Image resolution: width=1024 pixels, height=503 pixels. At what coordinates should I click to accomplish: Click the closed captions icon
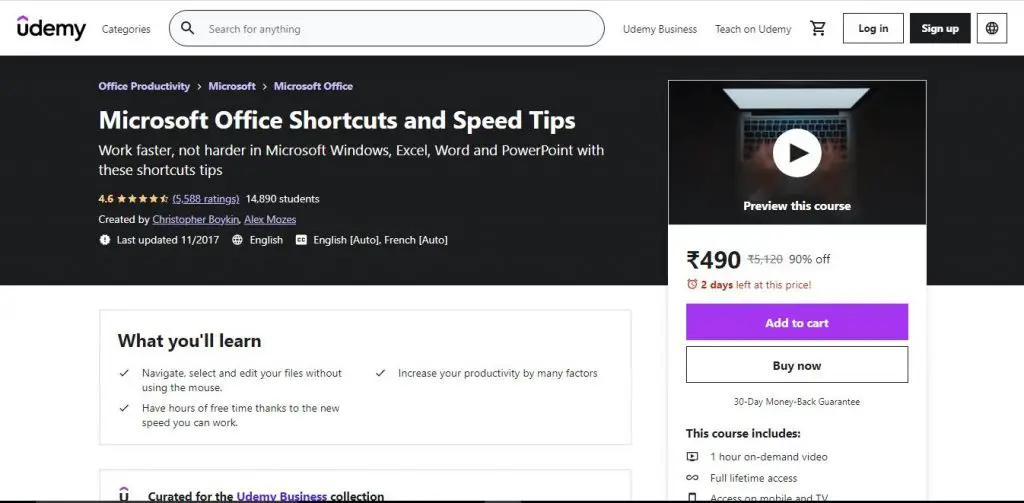(x=300, y=240)
